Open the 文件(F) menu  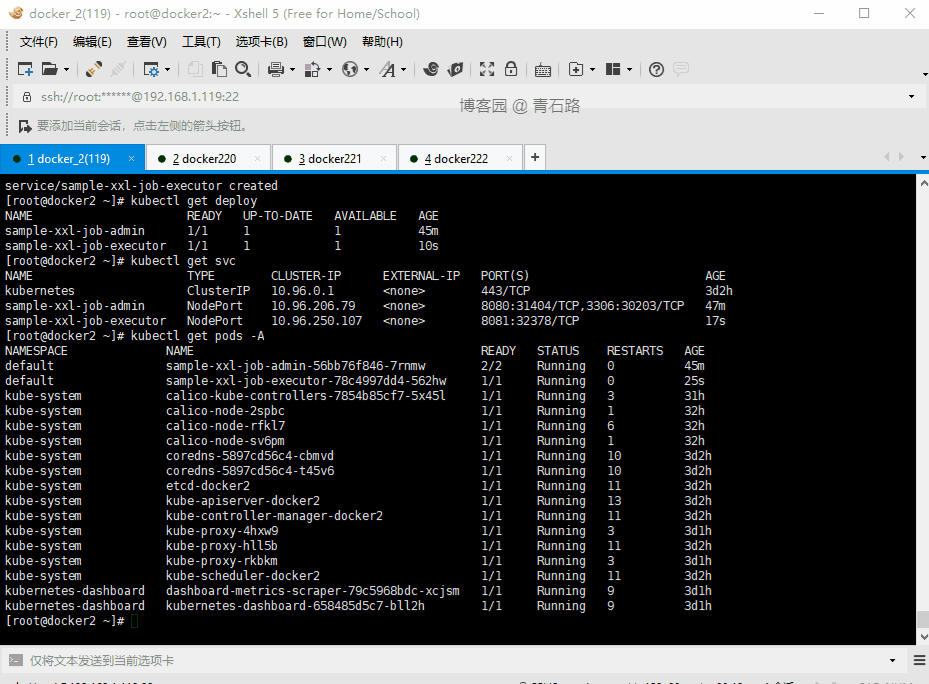[39, 41]
